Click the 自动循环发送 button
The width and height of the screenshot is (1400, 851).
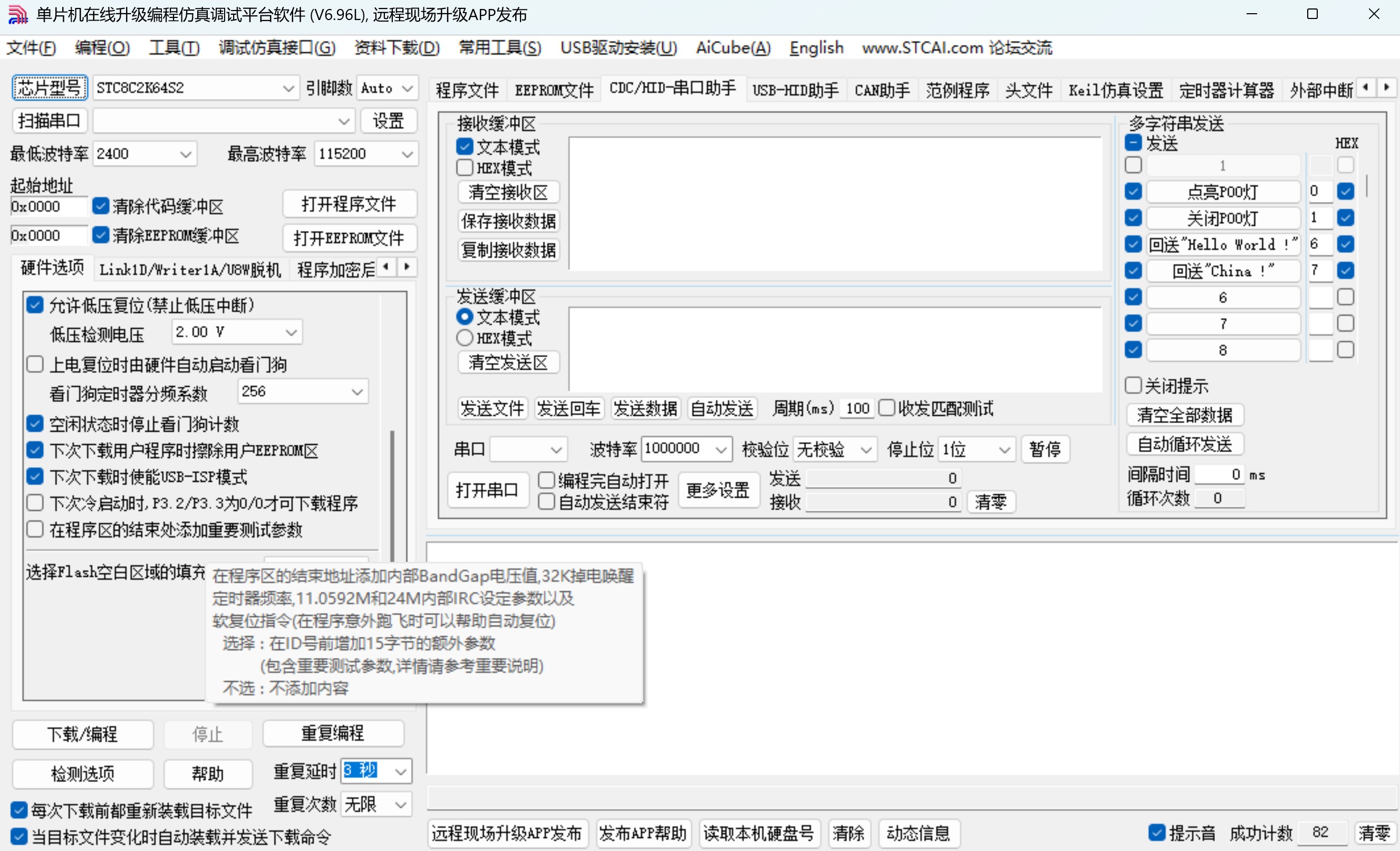[x=1185, y=445]
